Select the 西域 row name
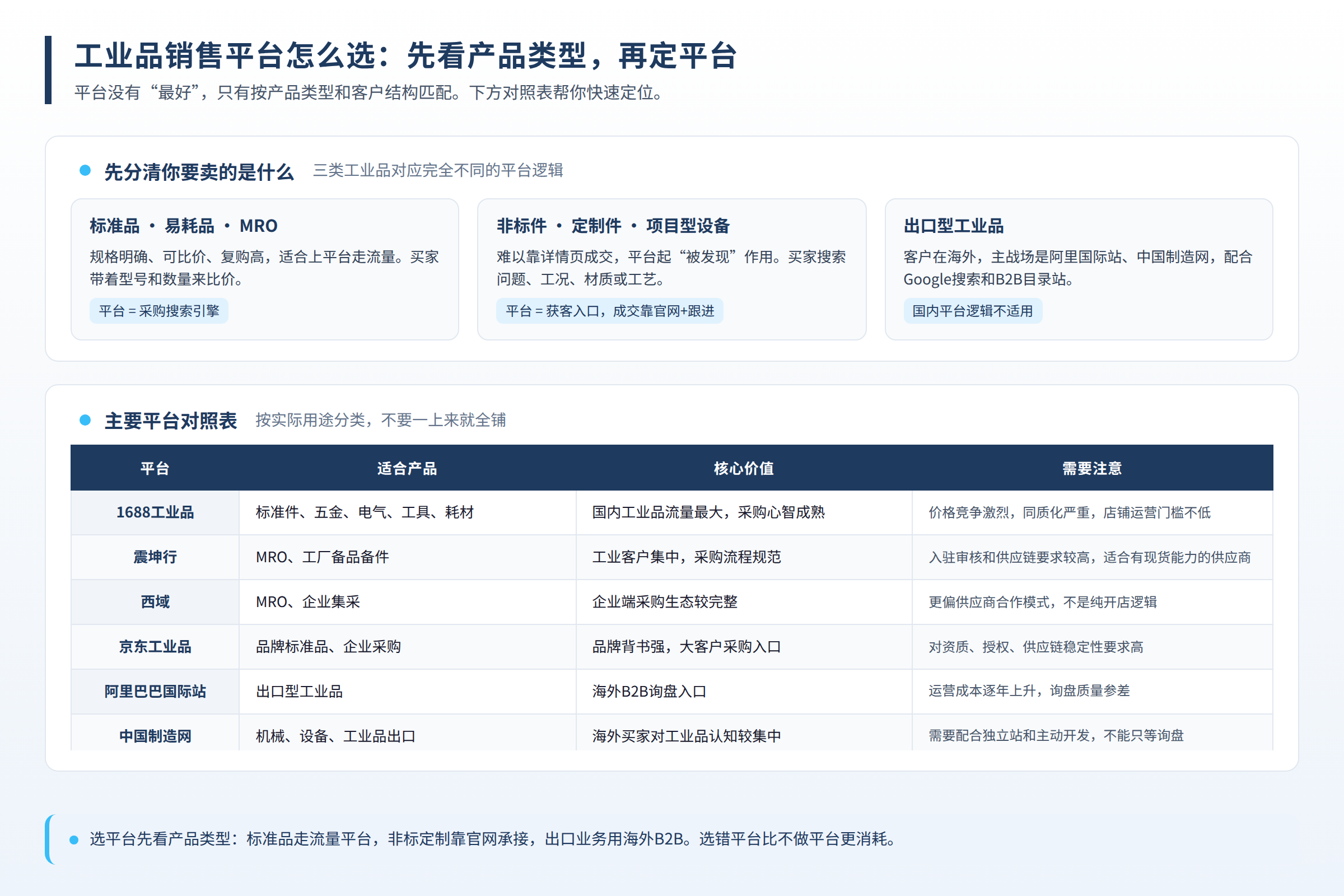The height and width of the screenshot is (896, 1344). (155, 601)
